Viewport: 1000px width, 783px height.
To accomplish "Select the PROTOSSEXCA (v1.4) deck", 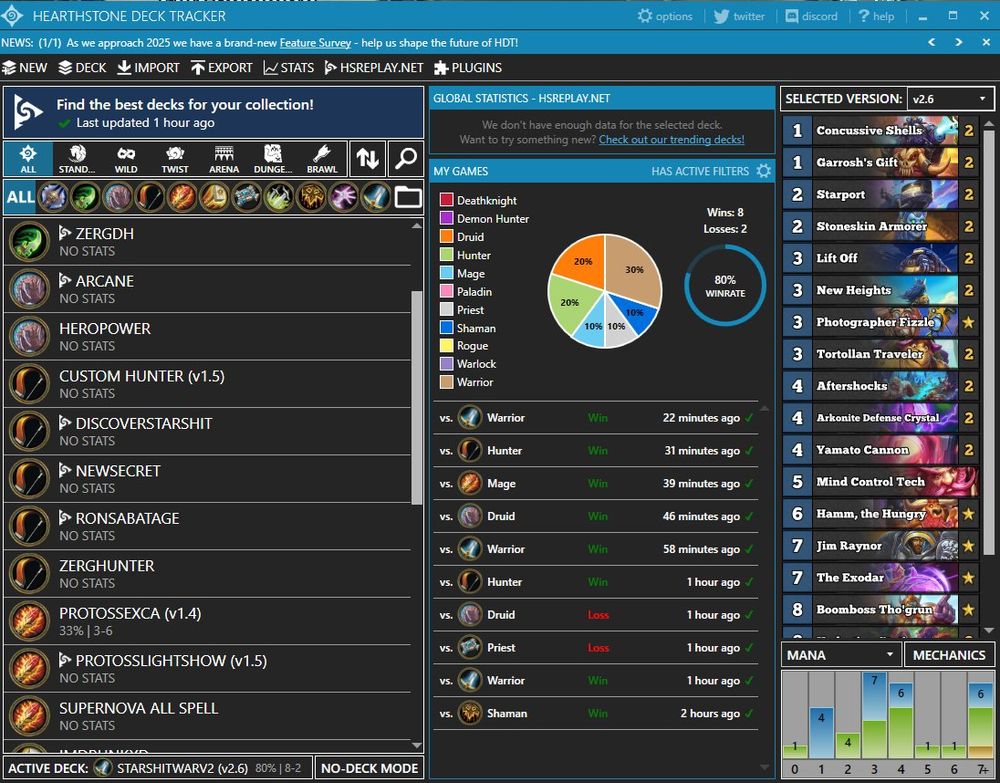I will [207, 621].
